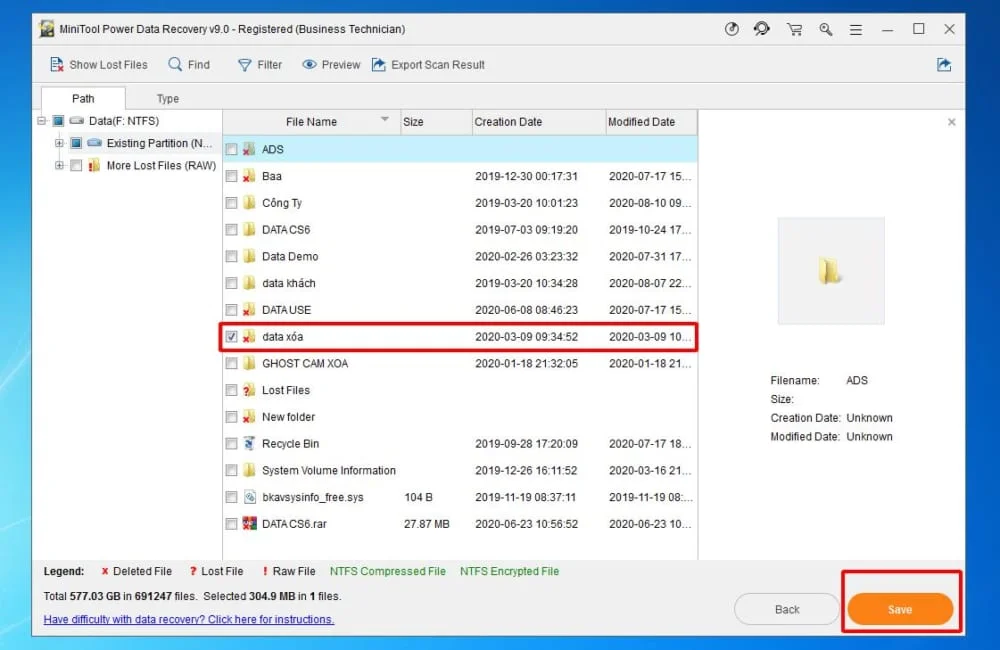This screenshot has height=650, width=1000.
Task: Click the New folder deleted folder icon
Action: (x=249, y=417)
